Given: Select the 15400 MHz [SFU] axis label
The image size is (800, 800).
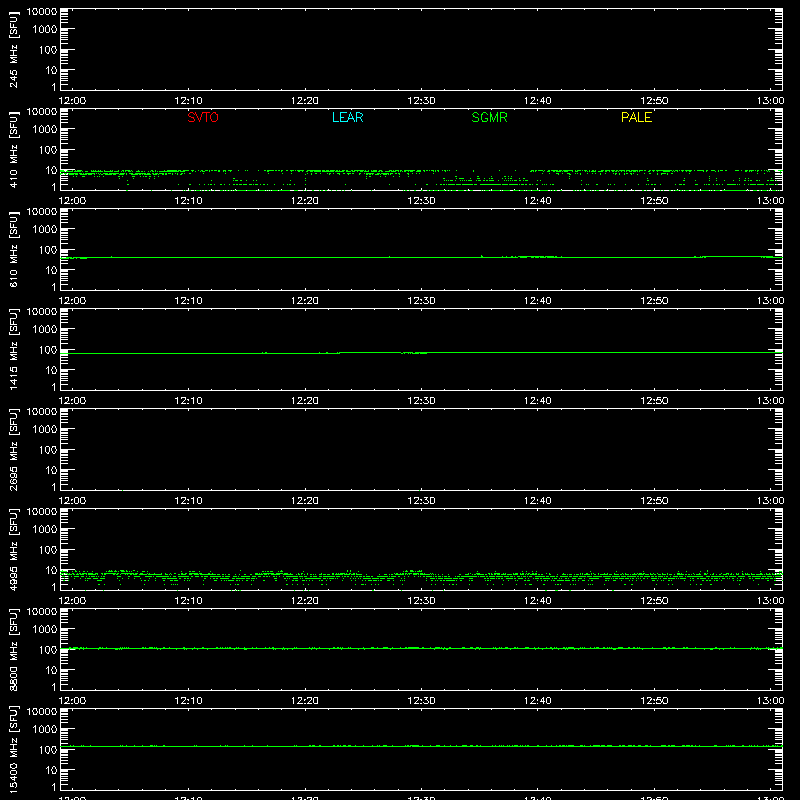Looking at the screenshot, I should click(13, 749).
